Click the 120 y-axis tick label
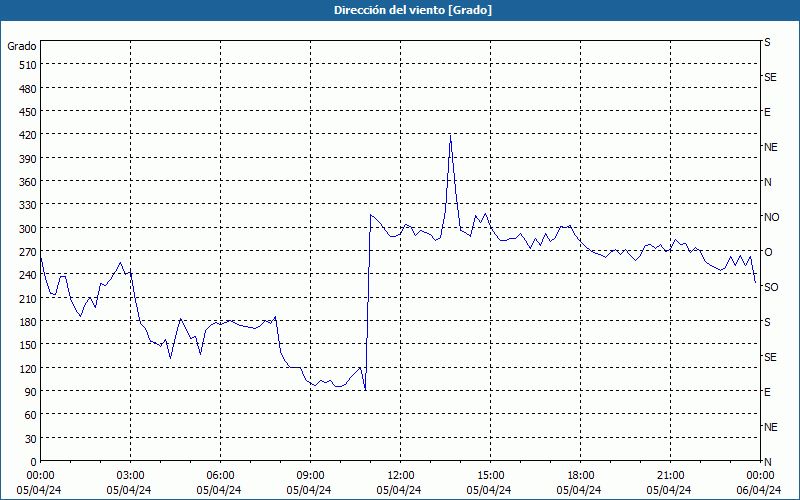The image size is (800, 500). pos(28,369)
